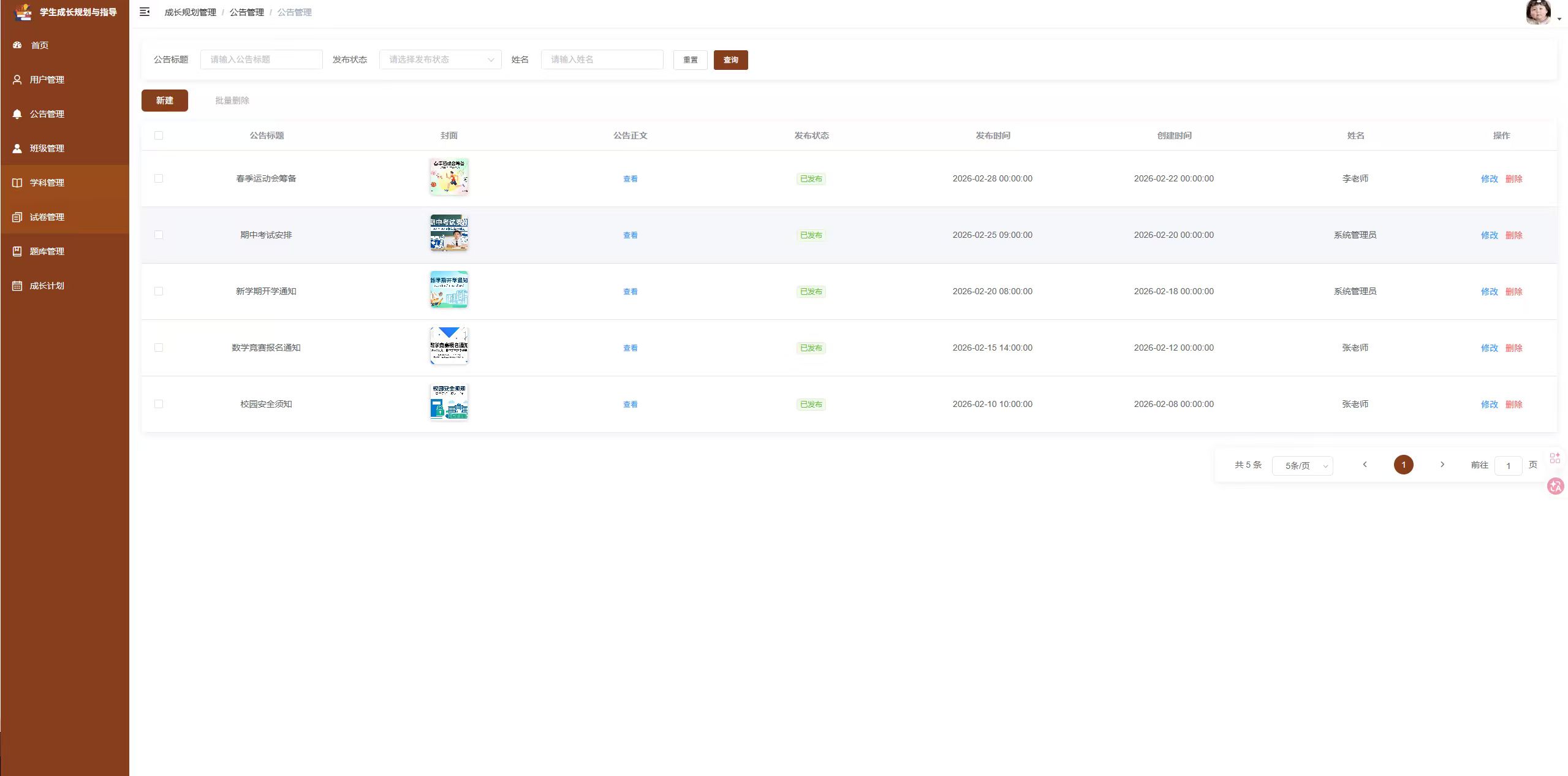Viewport: 1568px width, 776px height.
Task: Click the 首页 dashboard icon
Action: 17,45
